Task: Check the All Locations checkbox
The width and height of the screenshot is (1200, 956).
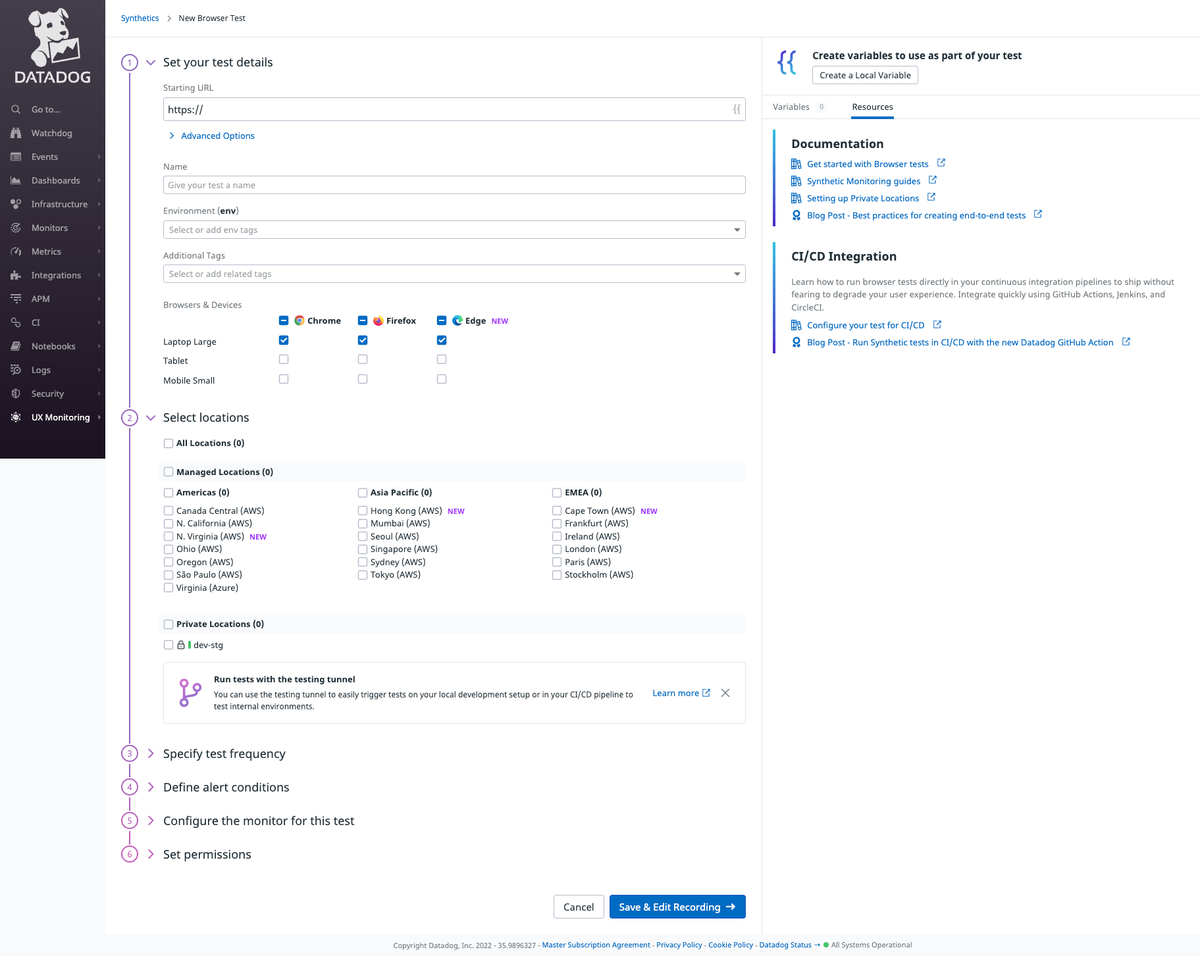Action: click(168, 443)
